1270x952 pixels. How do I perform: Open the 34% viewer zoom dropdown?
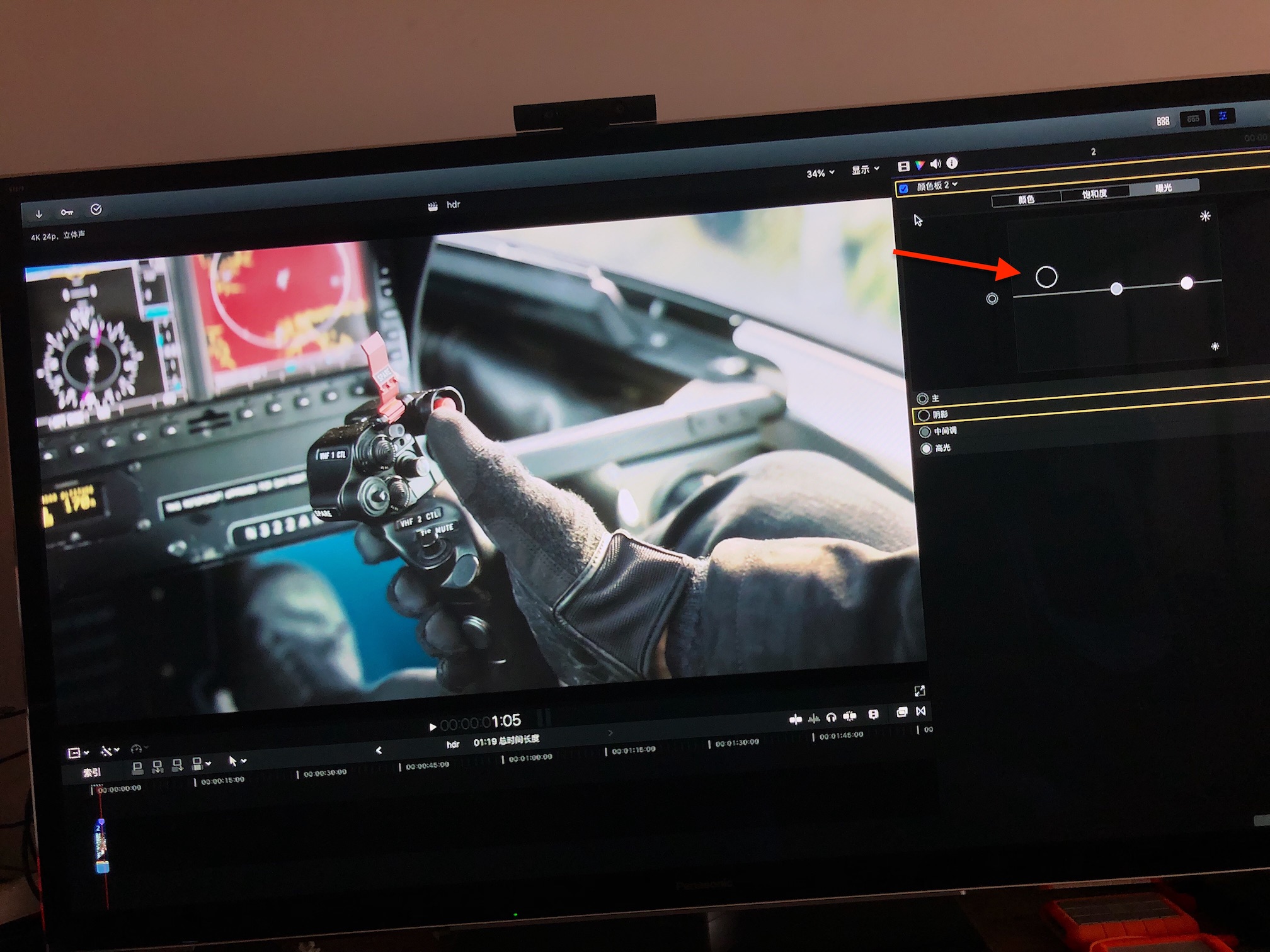(x=820, y=173)
